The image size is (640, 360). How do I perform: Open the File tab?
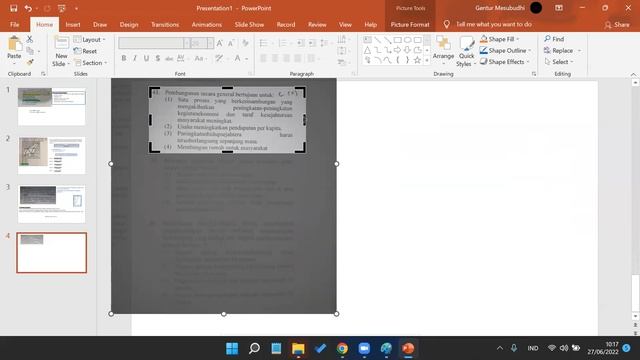coord(15,24)
